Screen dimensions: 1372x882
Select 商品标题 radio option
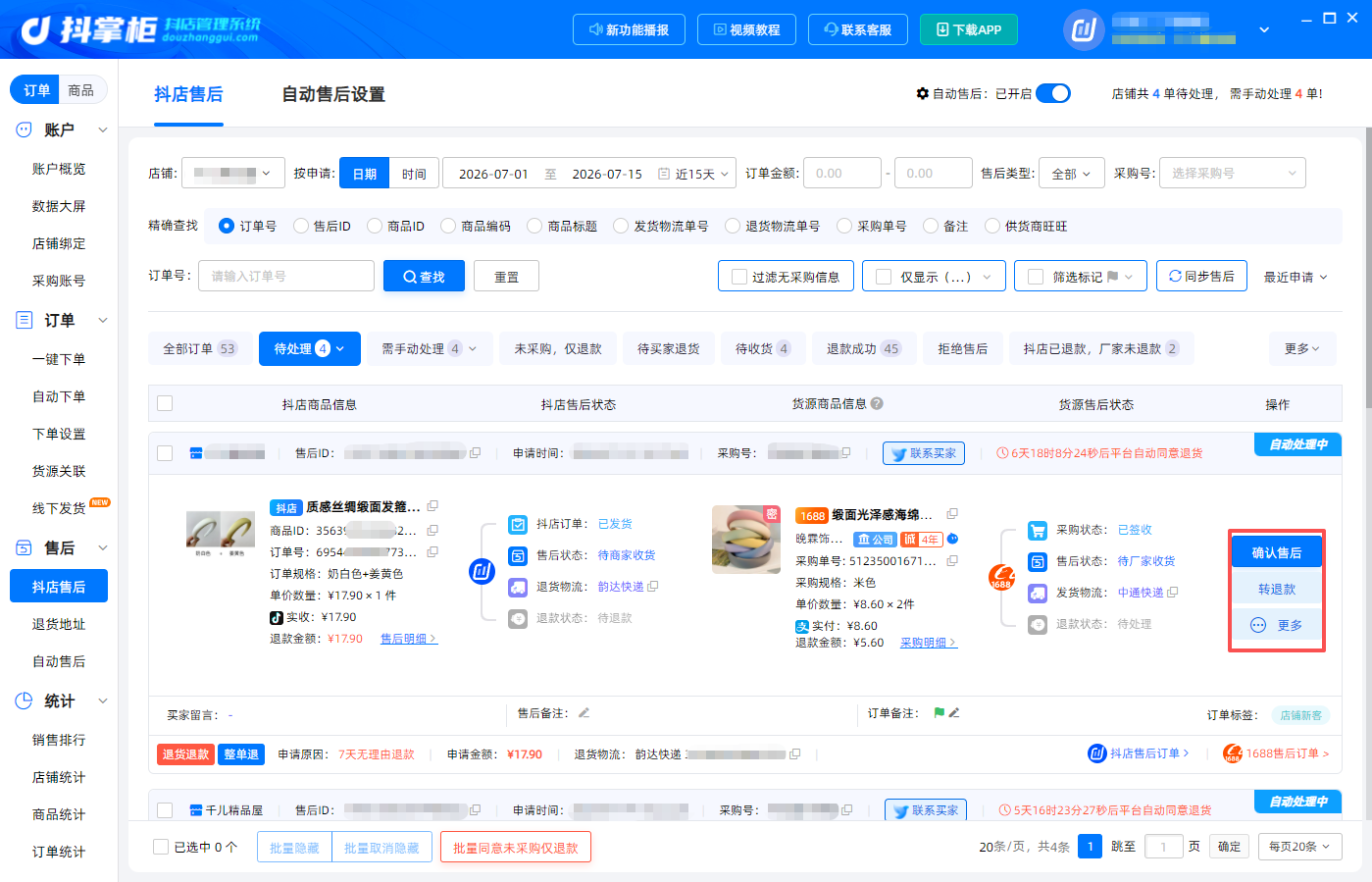pos(534,226)
